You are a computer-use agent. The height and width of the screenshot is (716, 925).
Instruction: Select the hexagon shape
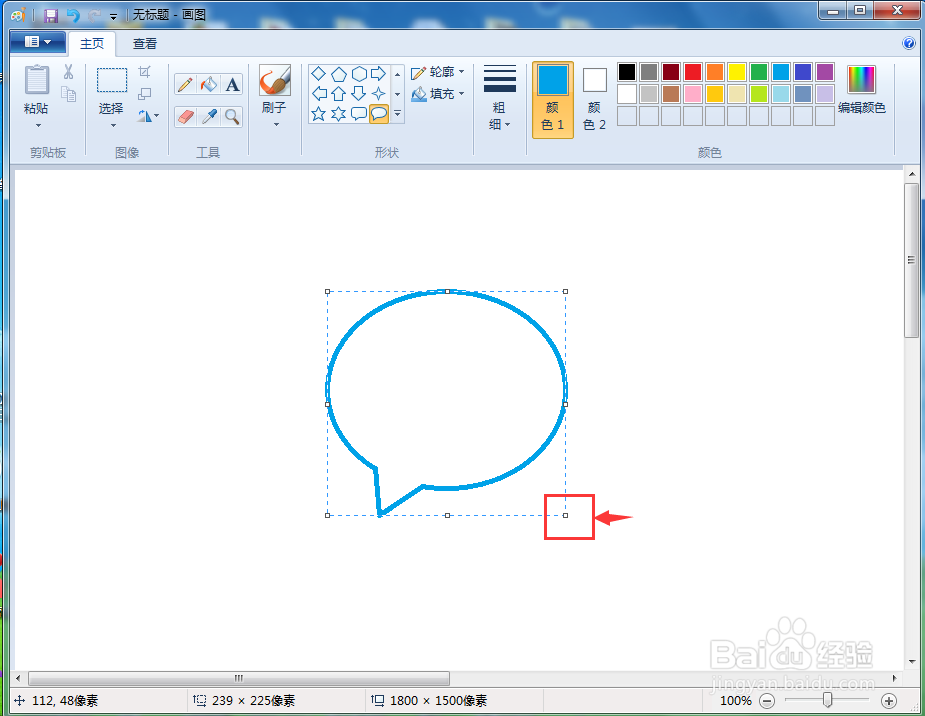coord(359,74)
